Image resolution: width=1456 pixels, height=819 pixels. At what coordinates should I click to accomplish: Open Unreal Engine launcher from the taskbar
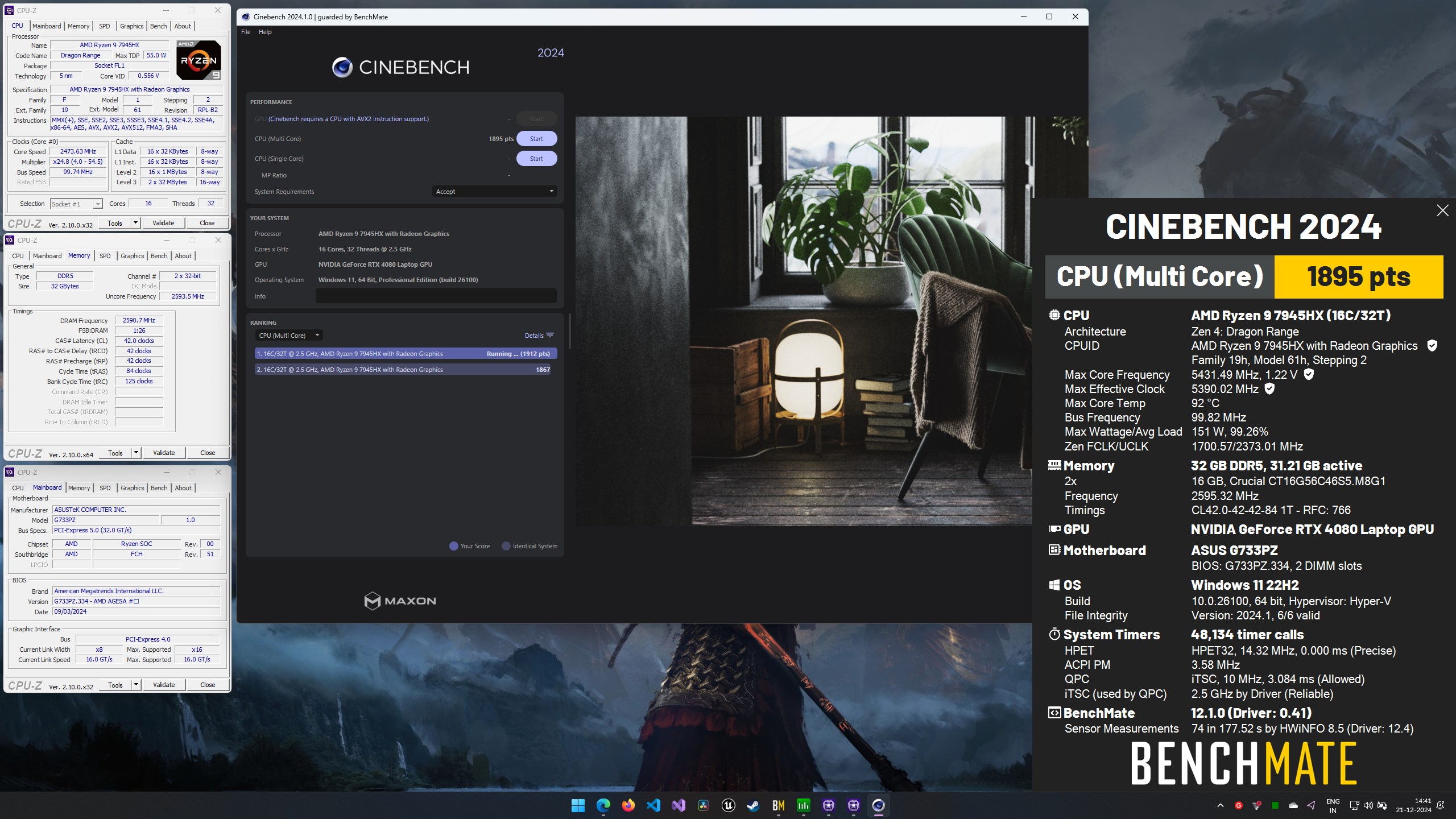pos(728,805)
